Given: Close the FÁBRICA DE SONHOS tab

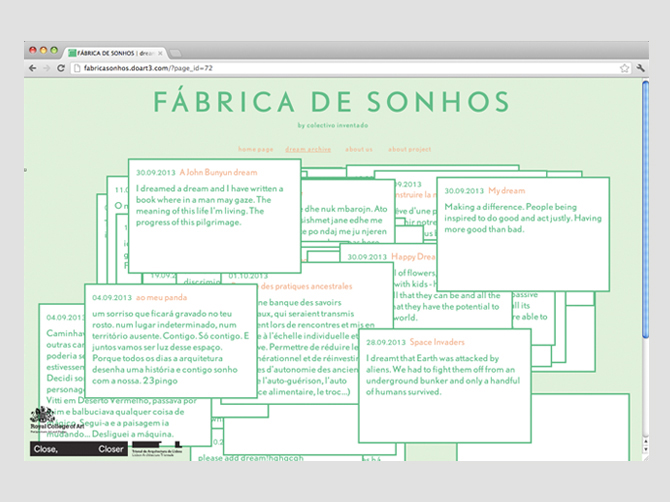Looking at the screenshot, I should click(x=159, y=51).
